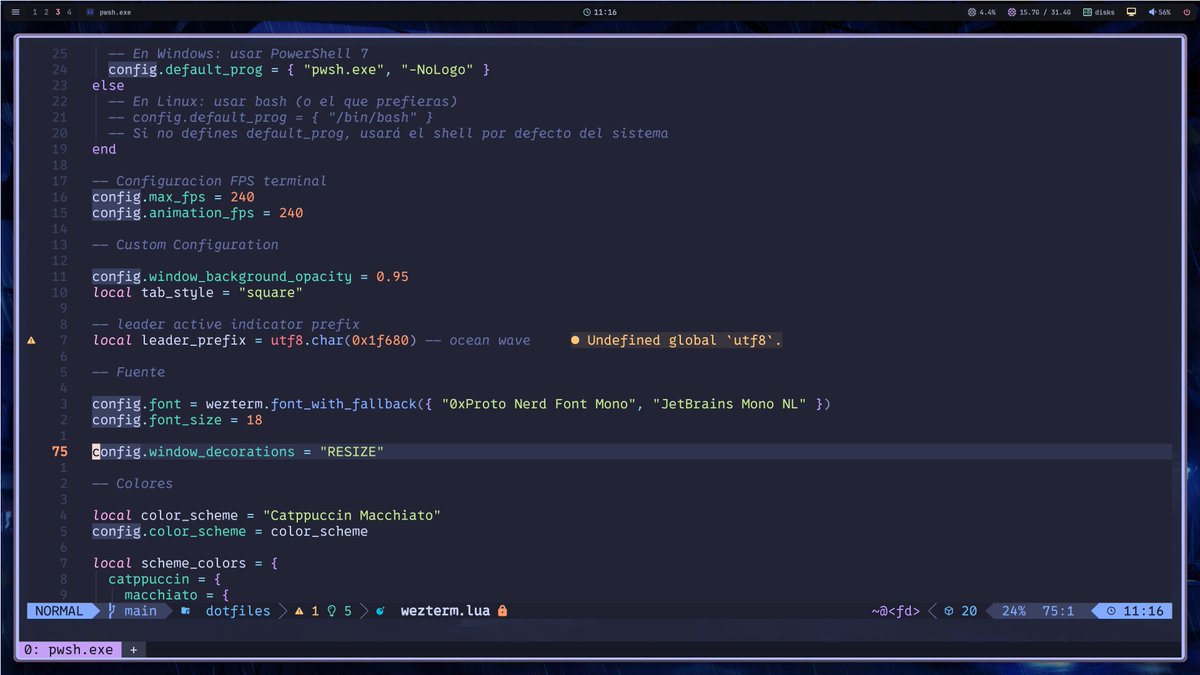The height and width of the screenshot is (675, 1200).
Task: Click the 'config.font_size = 18' line
Action: pos(177,420)
